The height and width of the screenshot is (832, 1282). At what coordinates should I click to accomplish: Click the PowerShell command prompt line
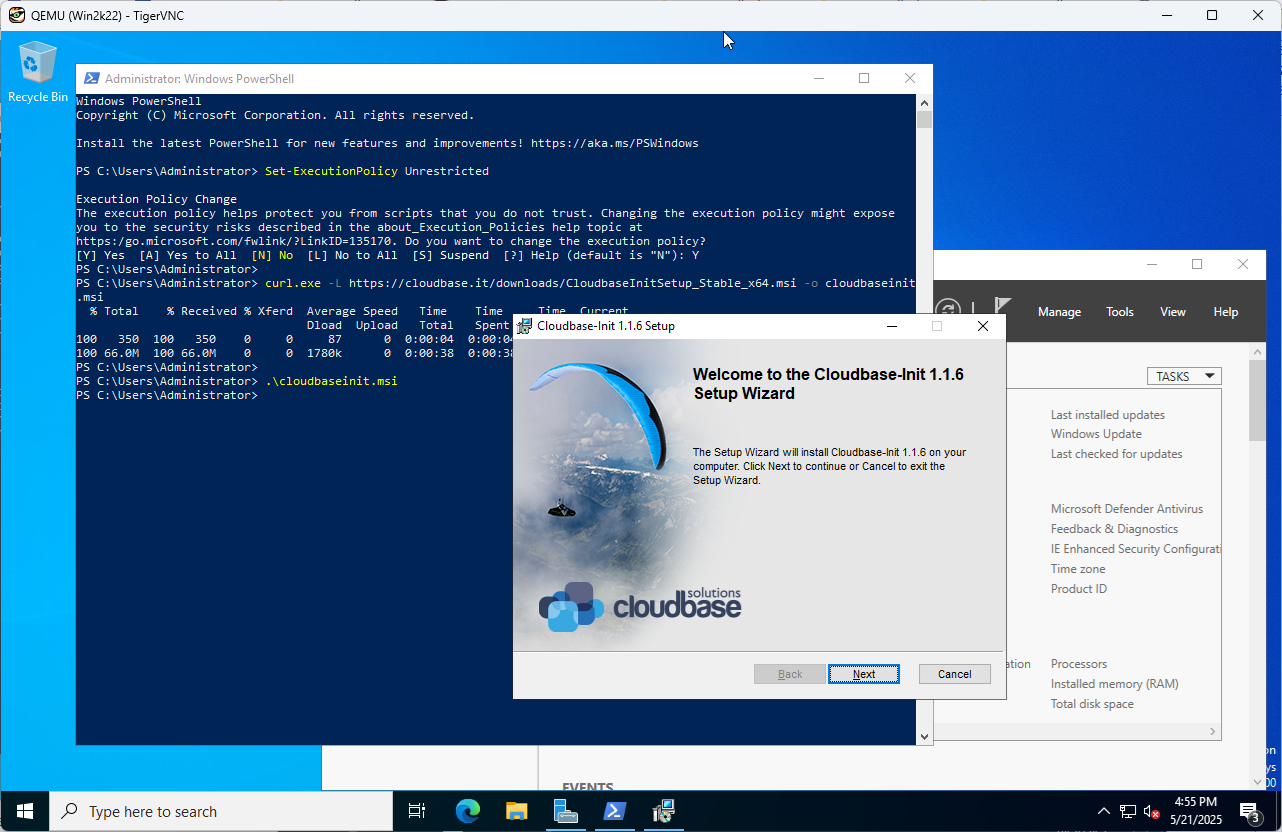click(167, 395)
